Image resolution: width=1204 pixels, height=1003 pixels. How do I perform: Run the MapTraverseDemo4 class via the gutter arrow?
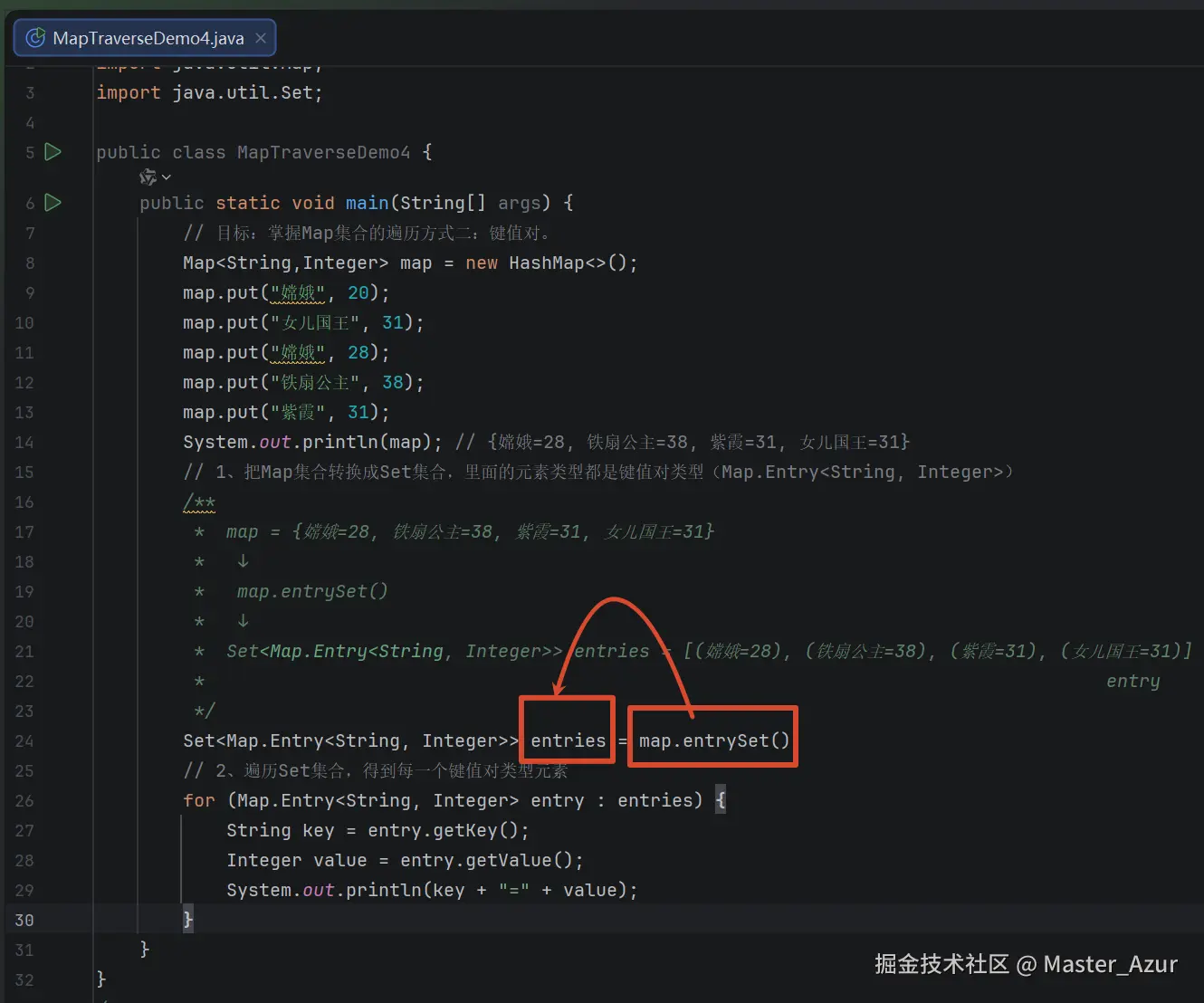tap(53, 152)
